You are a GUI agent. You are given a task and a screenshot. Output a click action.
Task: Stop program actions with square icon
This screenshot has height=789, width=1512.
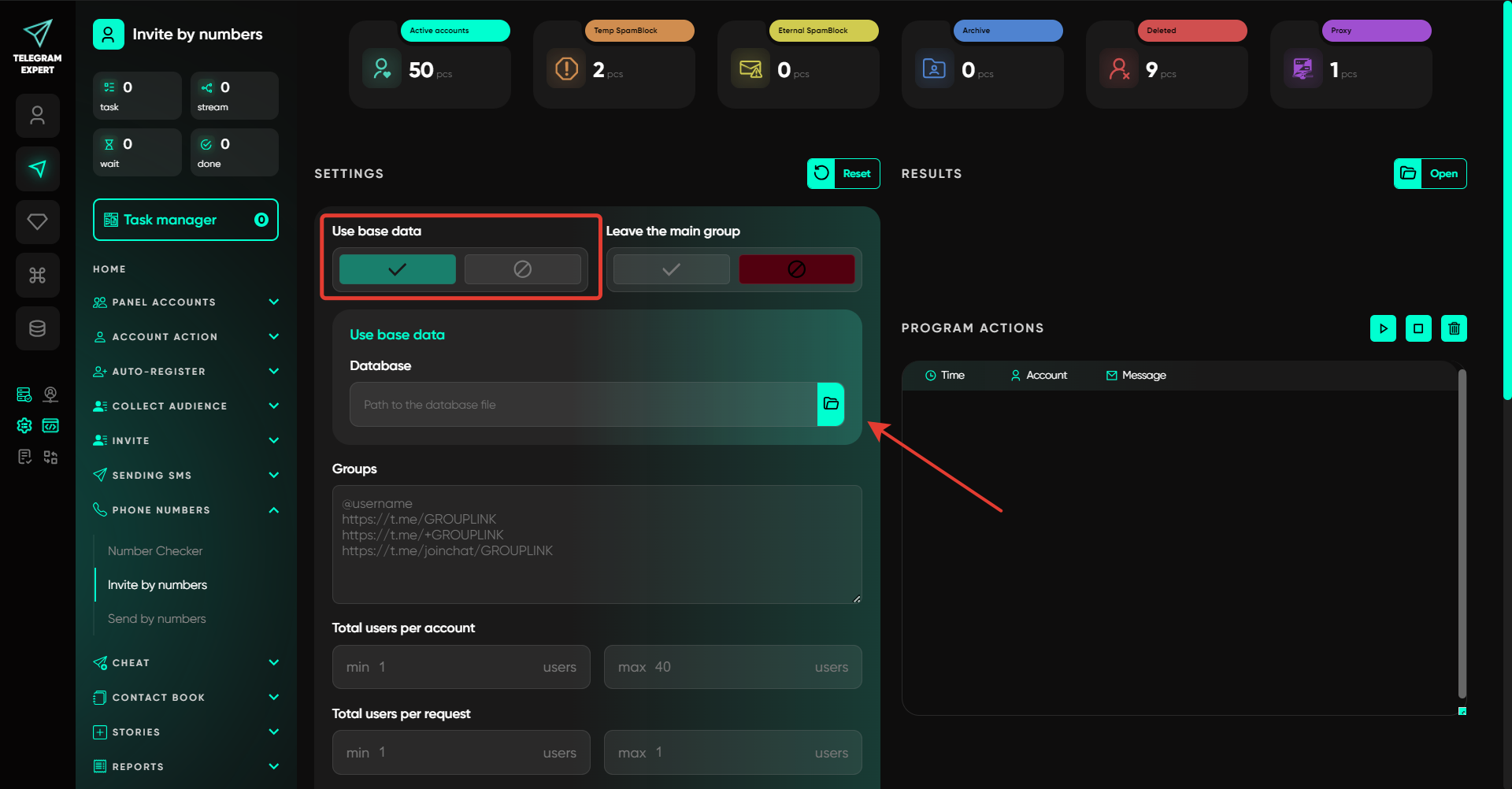pyautogui.click(x=1418, y=328)
